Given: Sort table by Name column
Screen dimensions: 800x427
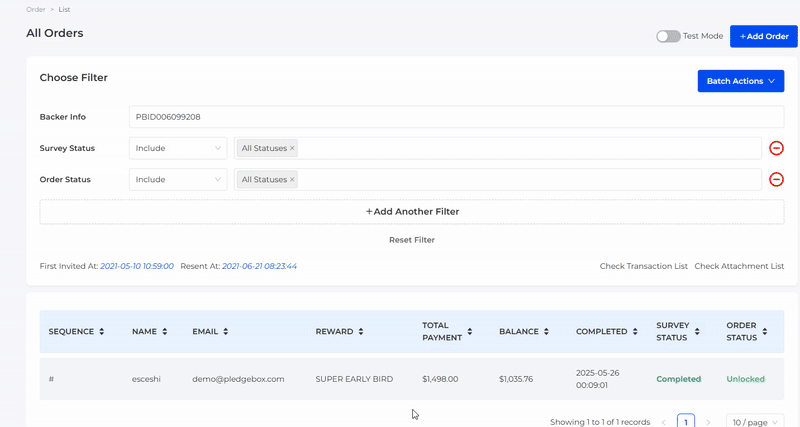Looking at the screenshot, I should point(164,331).
